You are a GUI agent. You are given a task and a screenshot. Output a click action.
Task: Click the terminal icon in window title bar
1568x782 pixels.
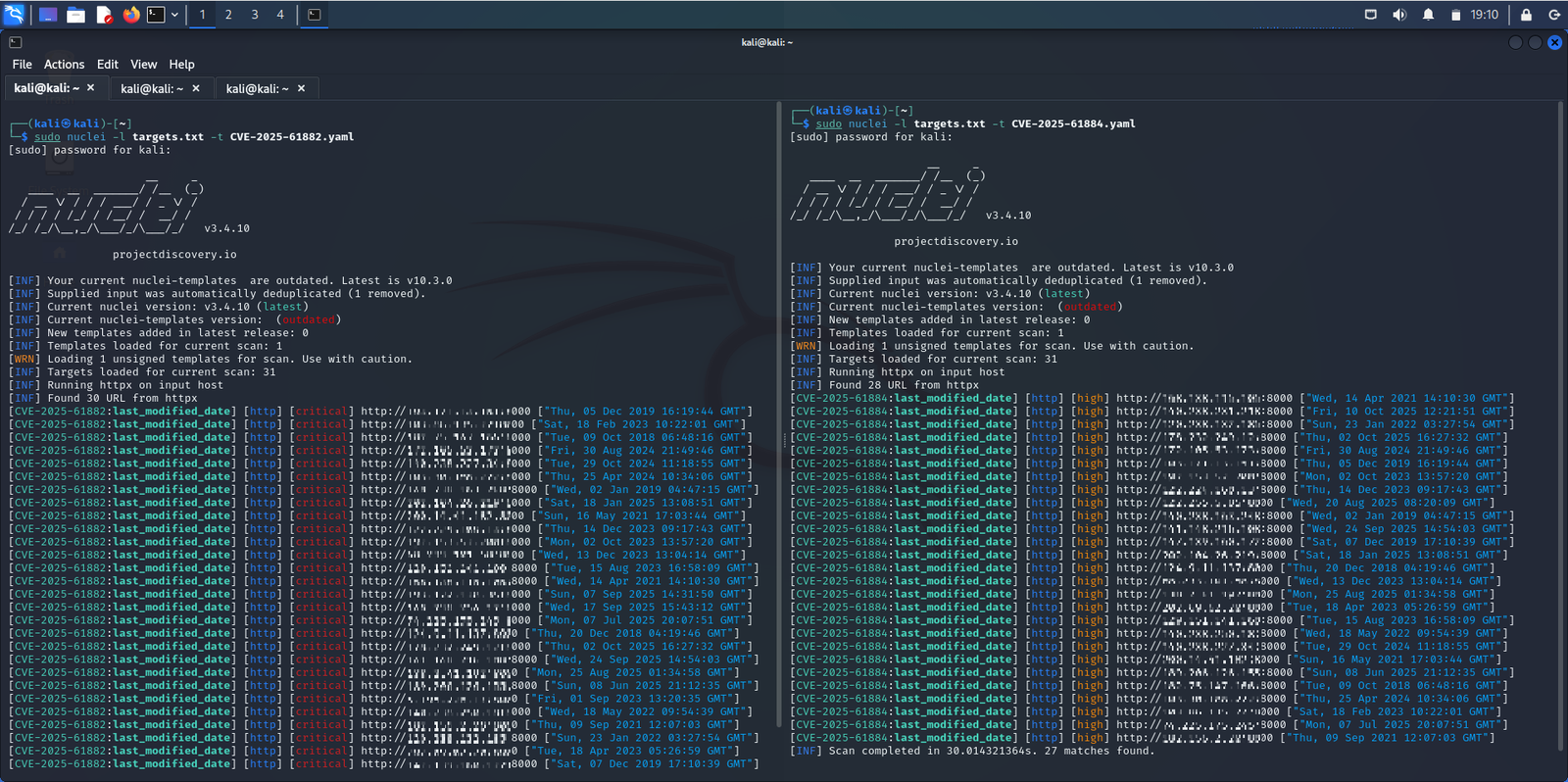click(x=16, y=42)
